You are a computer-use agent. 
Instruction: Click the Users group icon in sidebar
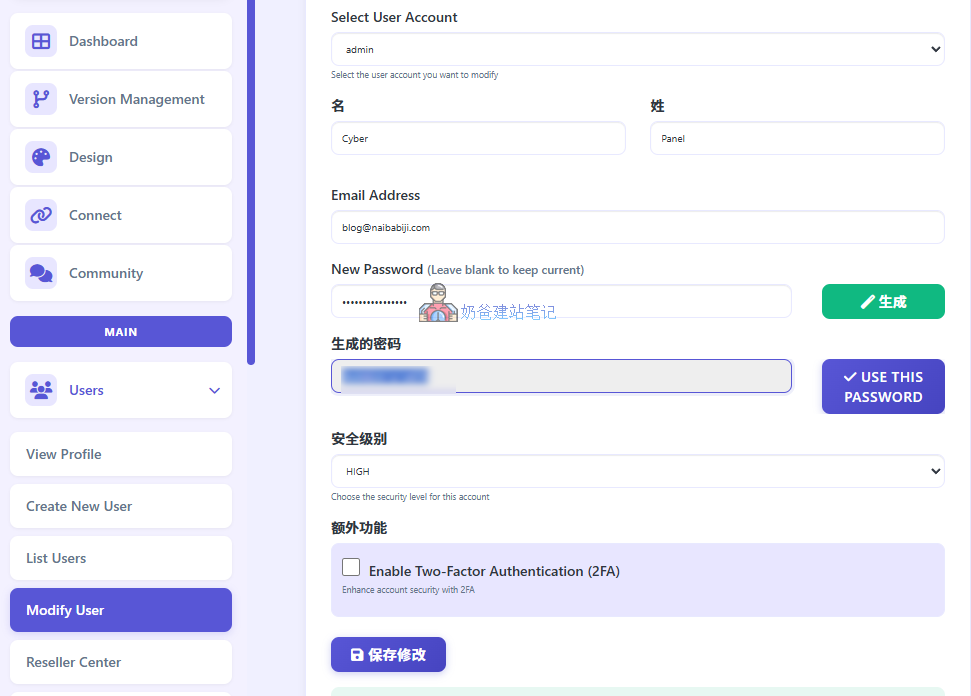coord(40,390)
